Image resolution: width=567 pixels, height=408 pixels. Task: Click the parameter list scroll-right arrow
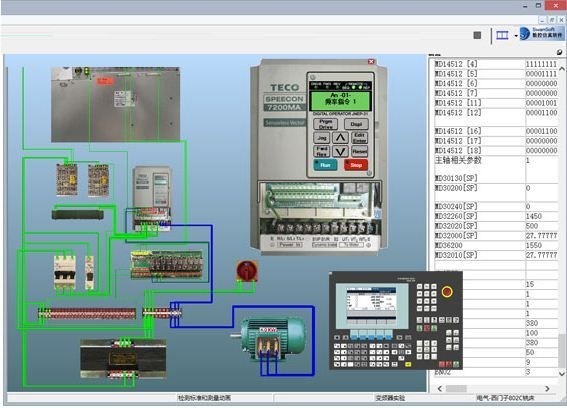[x=547, y=388]
